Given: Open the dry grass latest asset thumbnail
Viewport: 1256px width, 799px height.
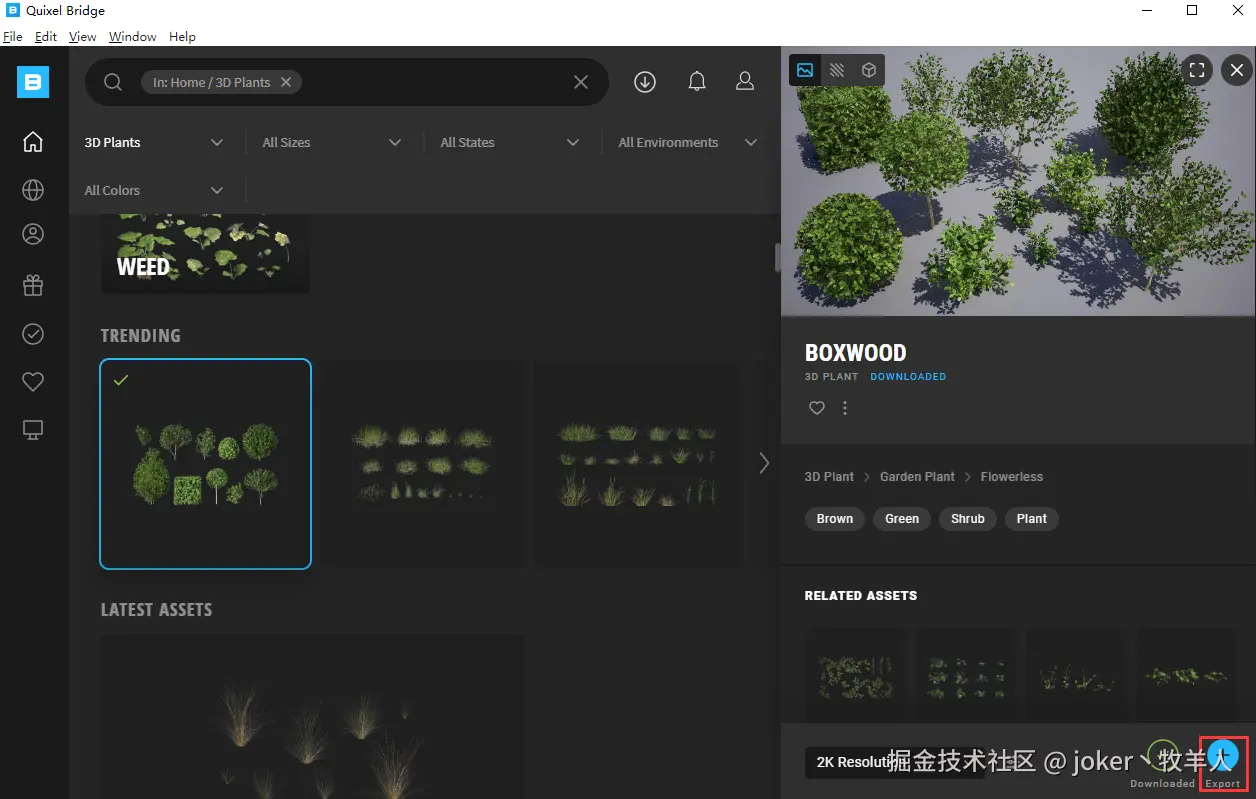Looking at the screenshot, I should (x=311, y=716).
